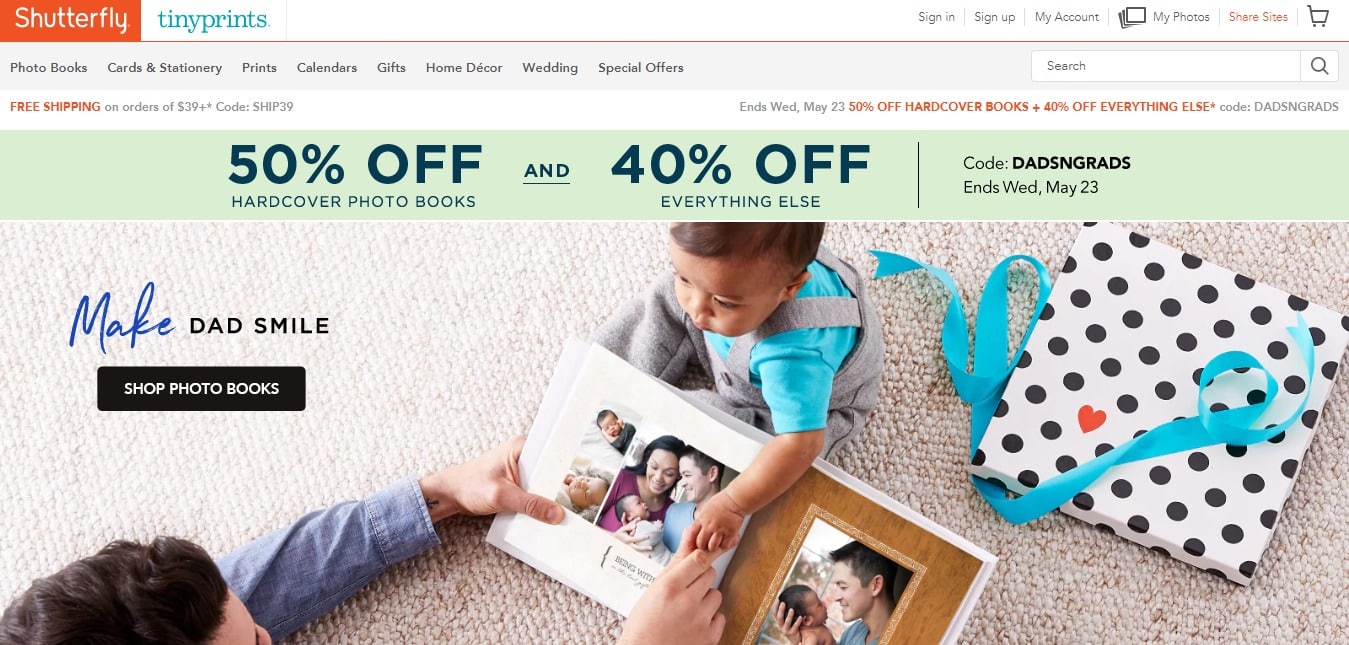1349x645 pixels.
Task: Open the Wedding menu
Action: coord(550,68)
